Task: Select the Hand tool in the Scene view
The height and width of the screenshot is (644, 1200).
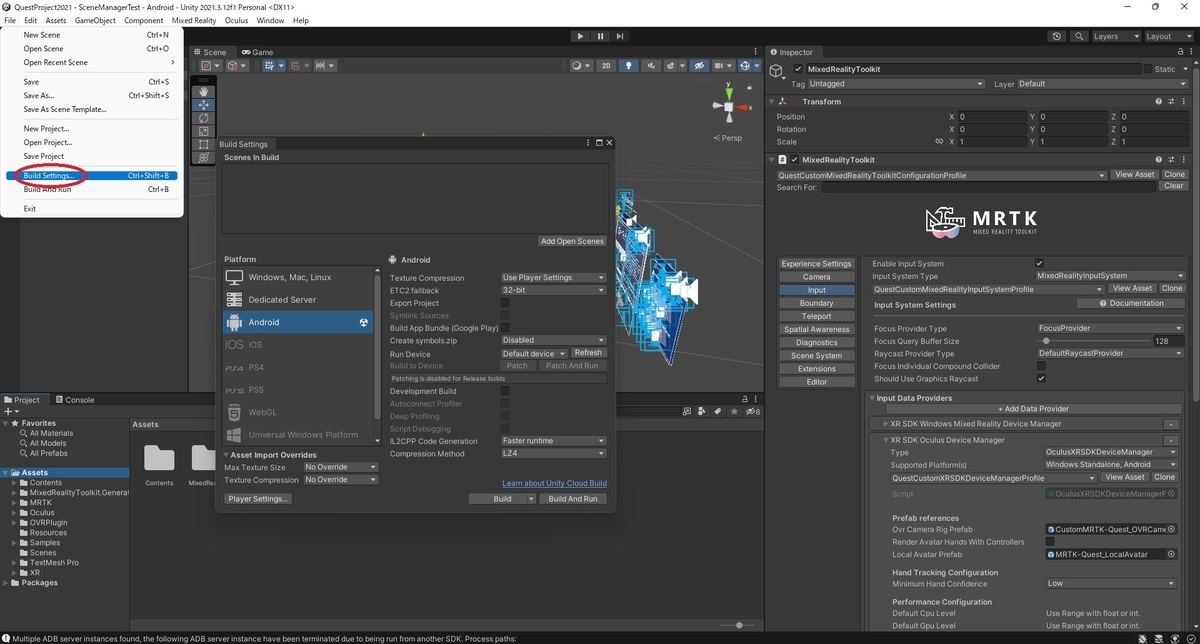Action: pyautogui.click(x=204, y=91)
